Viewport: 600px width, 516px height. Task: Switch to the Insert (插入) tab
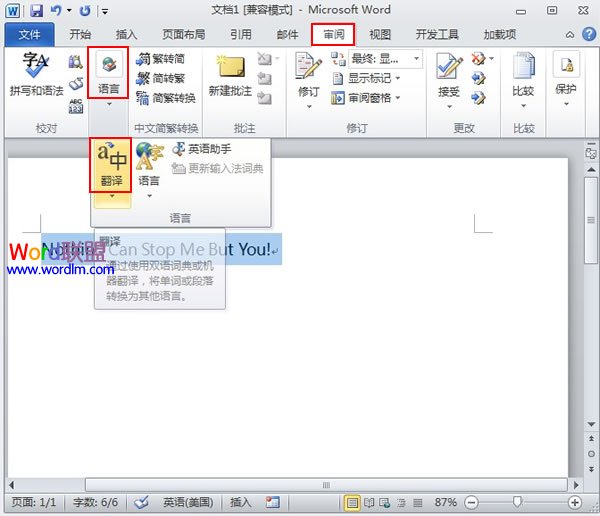point(126,35)
